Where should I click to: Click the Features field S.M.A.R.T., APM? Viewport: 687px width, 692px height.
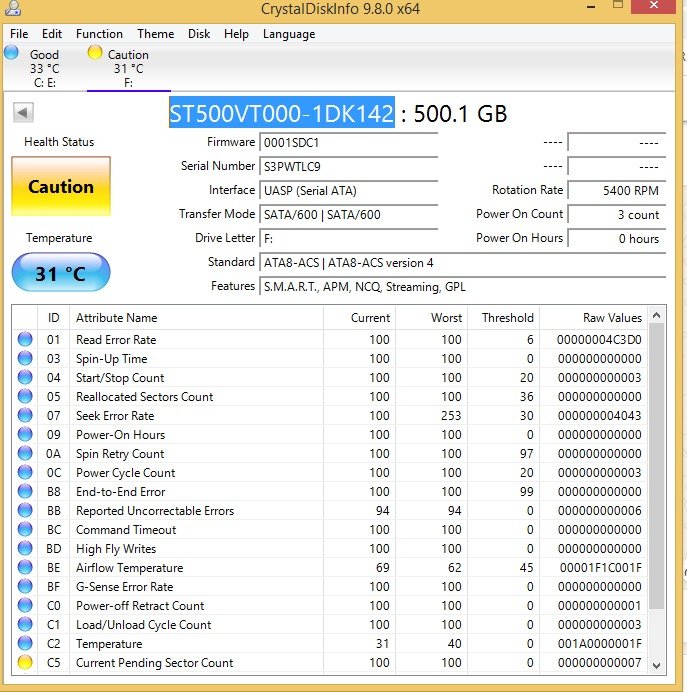pyautogui.click(x=463, y=287)
